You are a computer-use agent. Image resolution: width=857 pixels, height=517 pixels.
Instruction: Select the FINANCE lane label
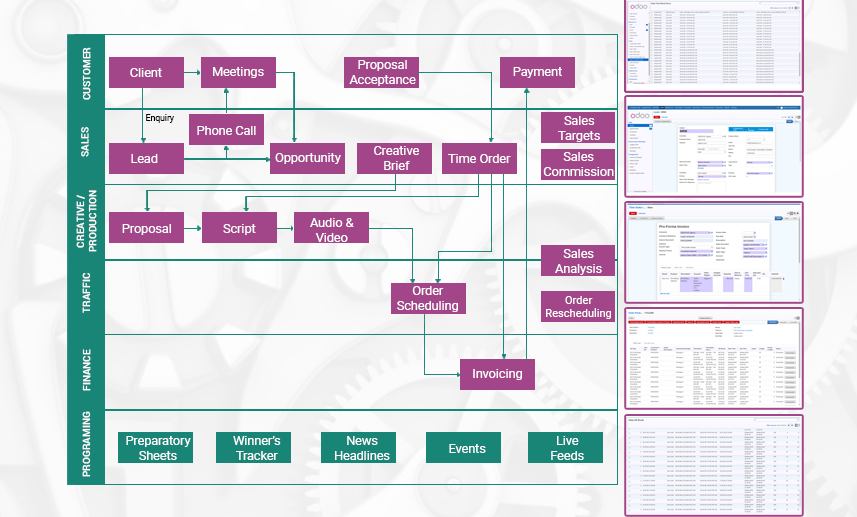(x=86, y=370)
